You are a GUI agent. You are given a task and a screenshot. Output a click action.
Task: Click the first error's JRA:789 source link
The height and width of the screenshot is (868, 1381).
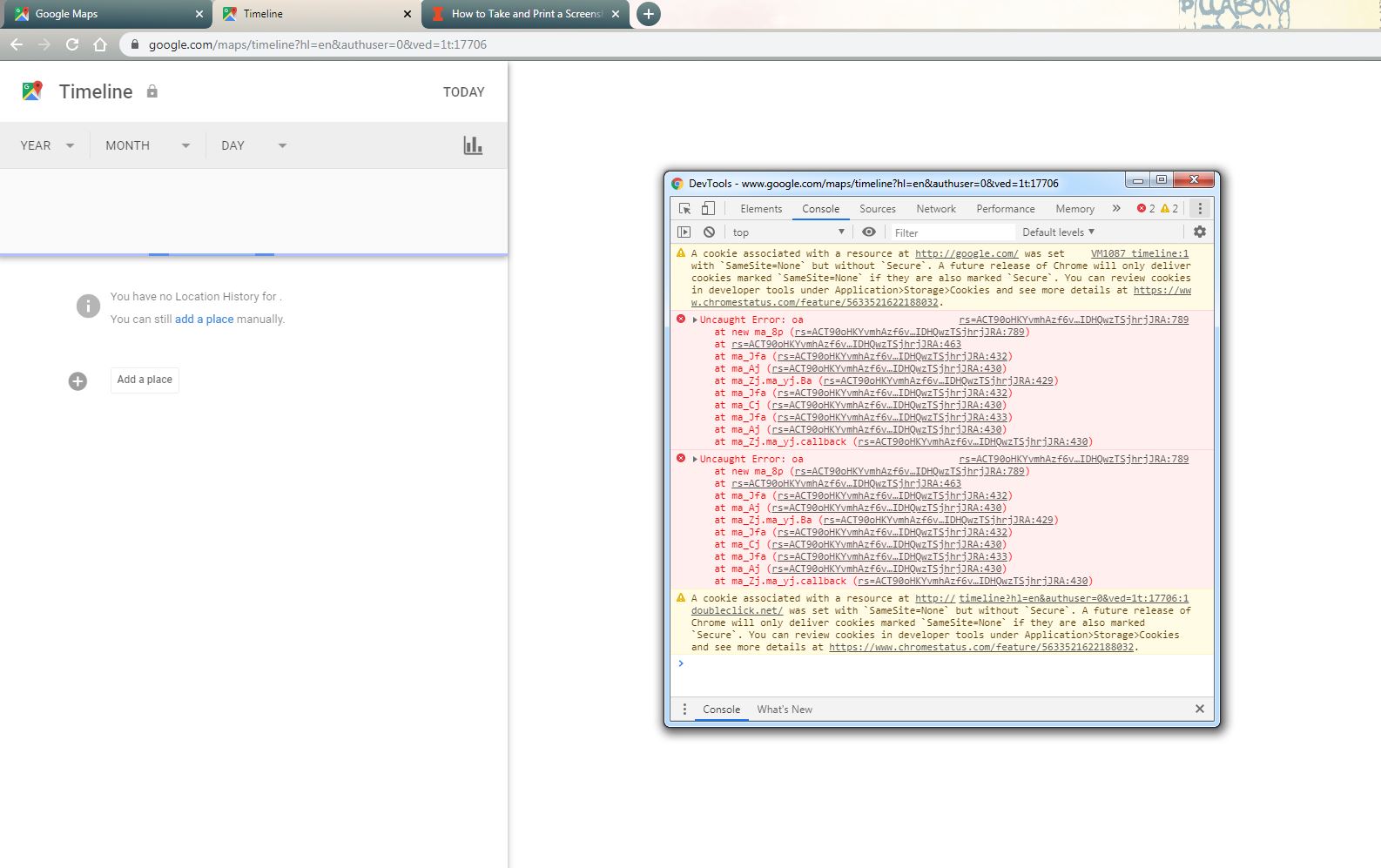[x=1074, y=320]
